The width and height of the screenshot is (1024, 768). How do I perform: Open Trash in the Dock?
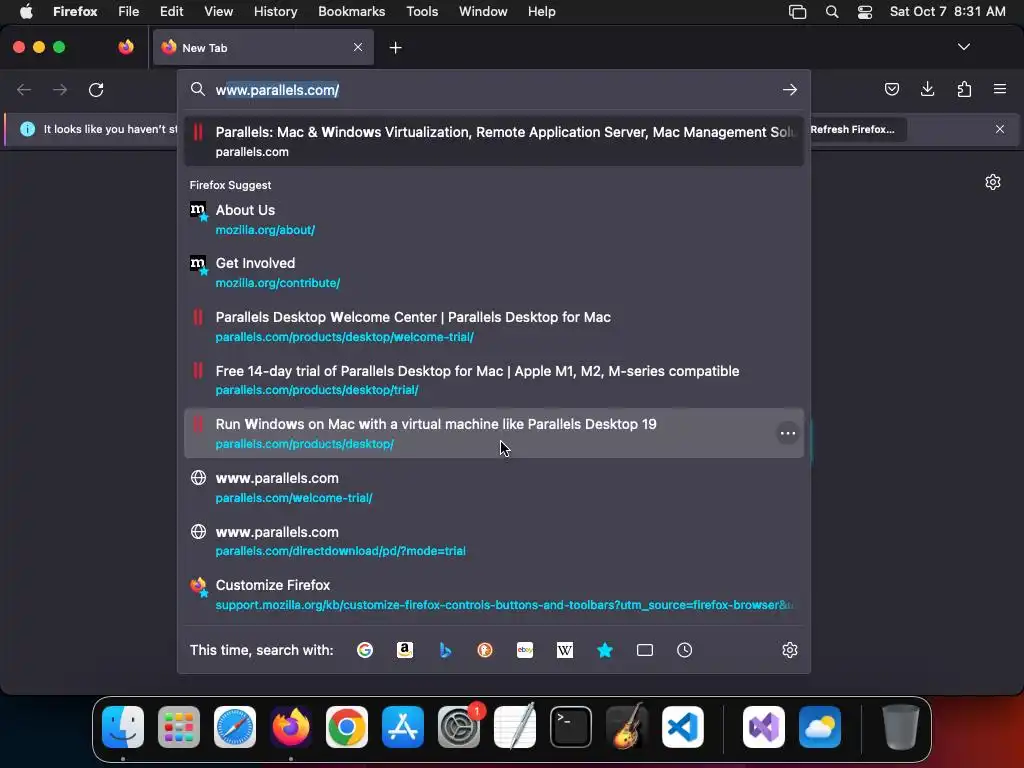901,726
